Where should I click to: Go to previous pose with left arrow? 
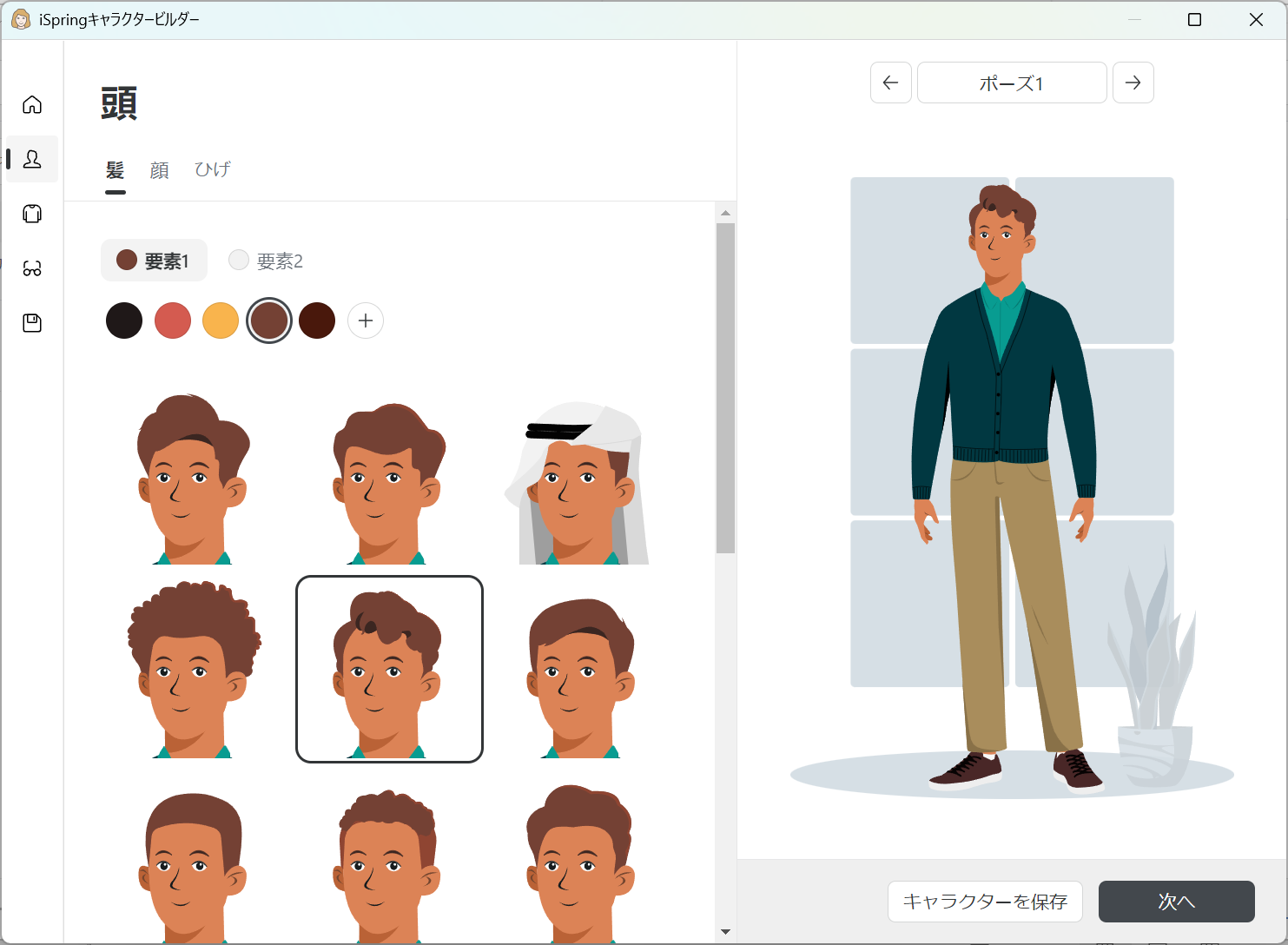tap(890, 83)
